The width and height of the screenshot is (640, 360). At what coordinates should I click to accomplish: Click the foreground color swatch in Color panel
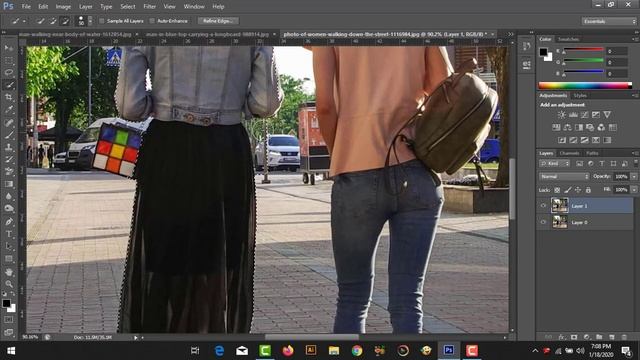(543, 52)
